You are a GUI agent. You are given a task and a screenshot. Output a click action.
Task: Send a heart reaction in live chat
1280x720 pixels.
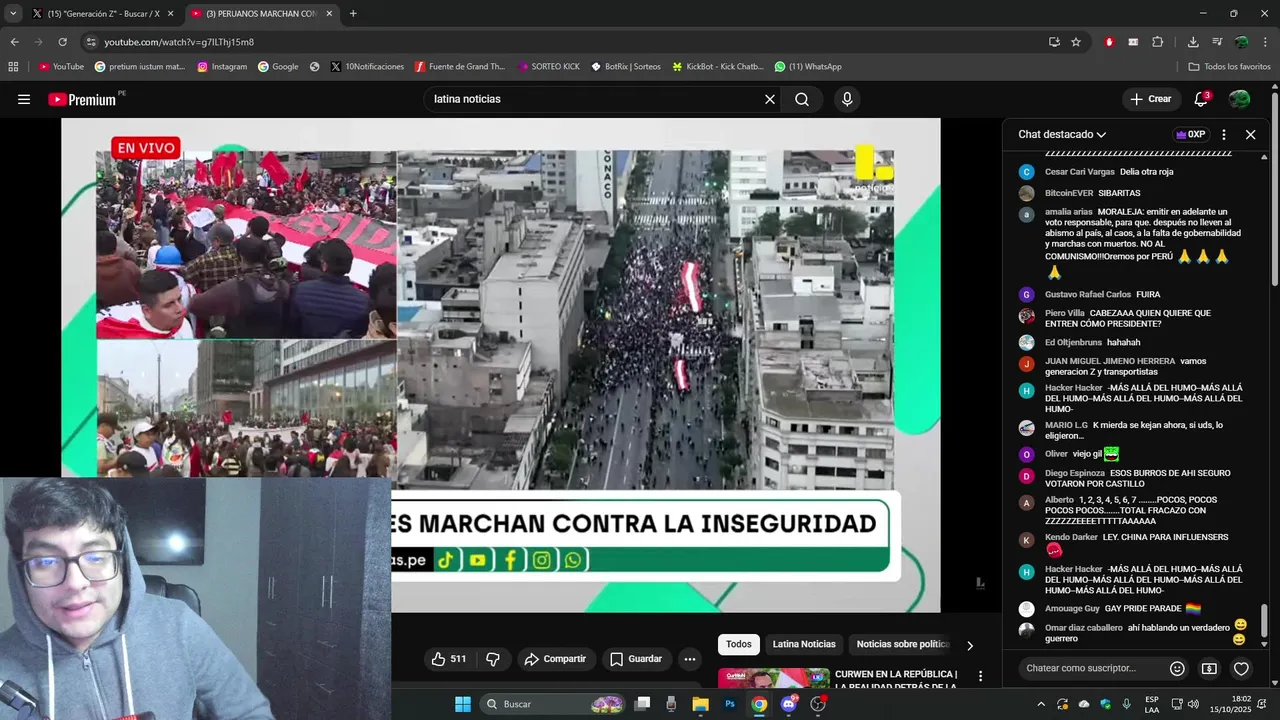coord(1241,668)
